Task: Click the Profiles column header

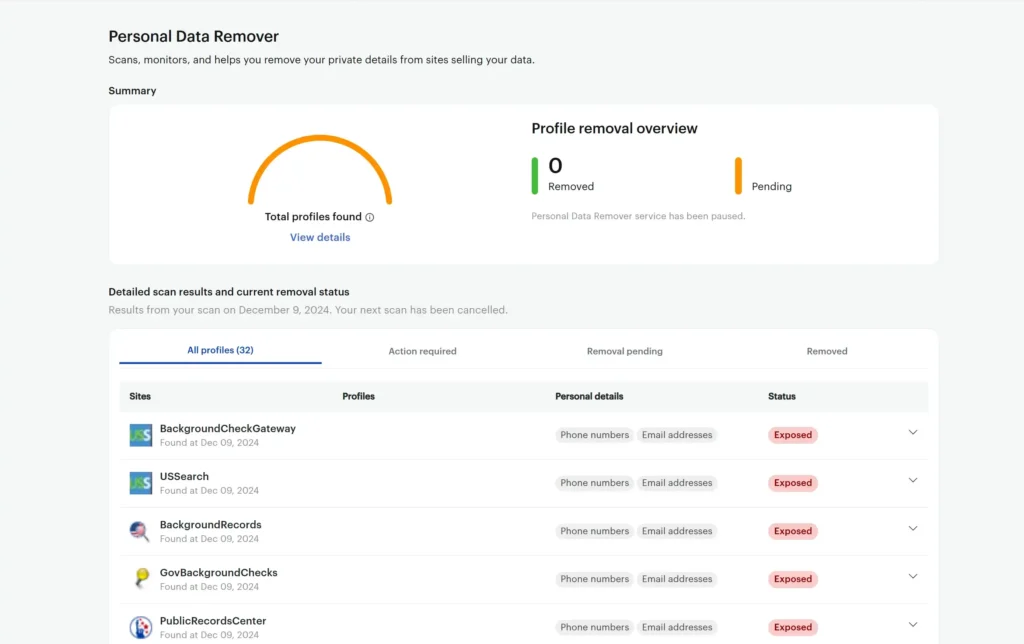Action: [359, 396]
